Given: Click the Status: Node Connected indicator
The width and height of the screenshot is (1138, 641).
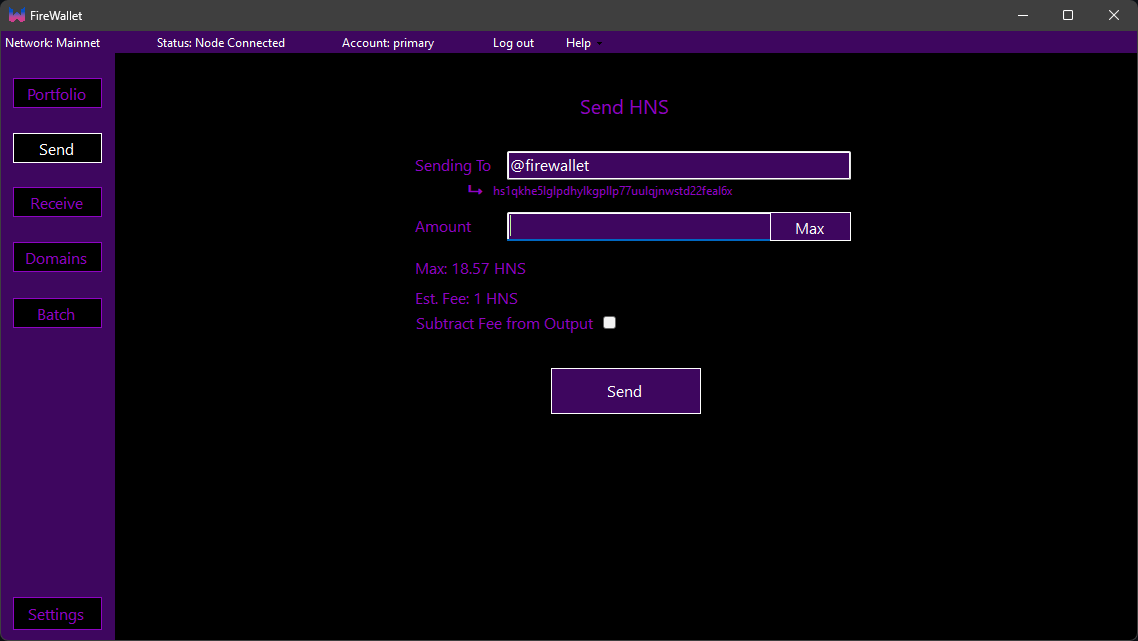Looking at the screenshot, I should pyautogui.click(x=221, y=43).
